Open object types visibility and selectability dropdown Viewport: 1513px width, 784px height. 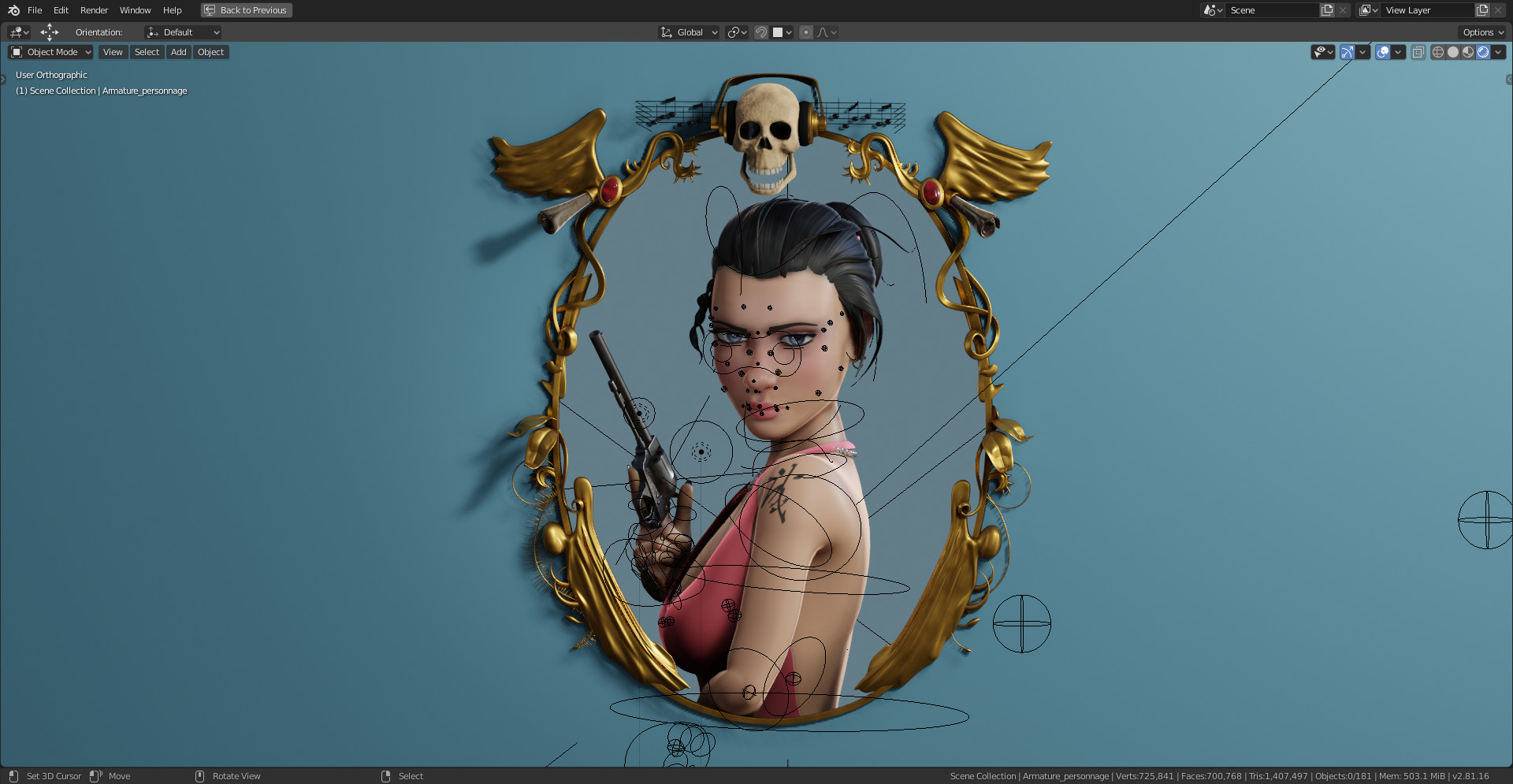pyautogui.click(x=1322, y=52)
